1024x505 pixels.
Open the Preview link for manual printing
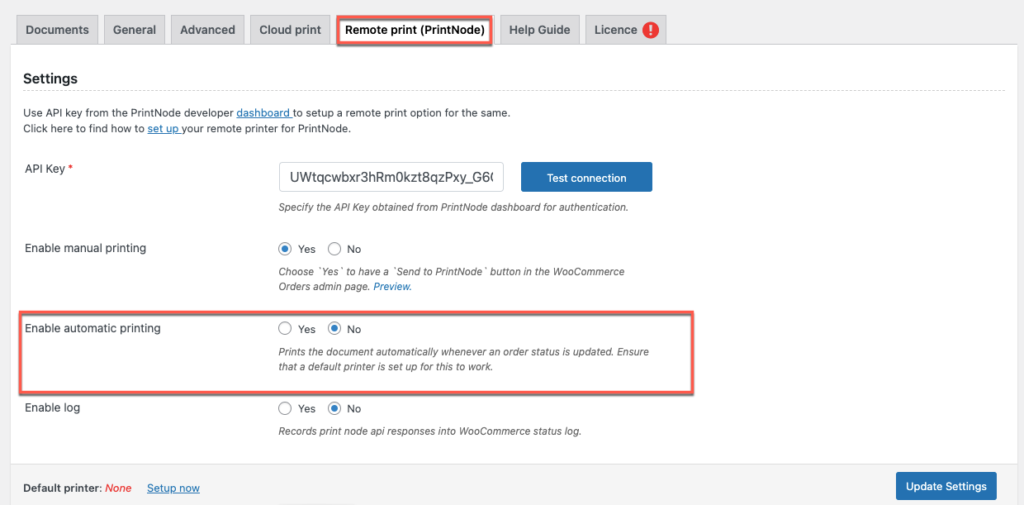[x=392, y=287]
